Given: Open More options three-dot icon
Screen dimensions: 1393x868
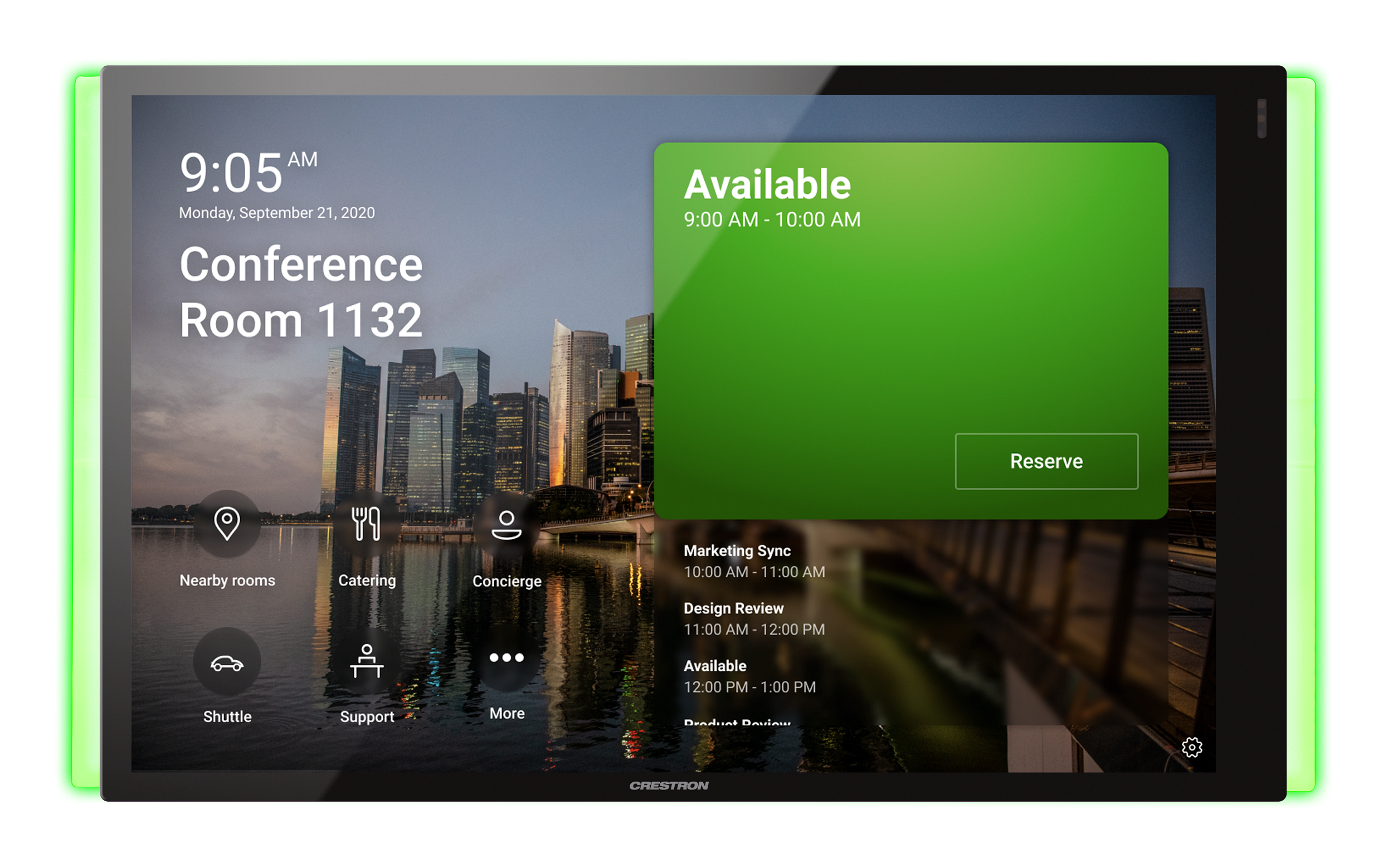Looking at the screenshot, I should (x=506, y=657).
